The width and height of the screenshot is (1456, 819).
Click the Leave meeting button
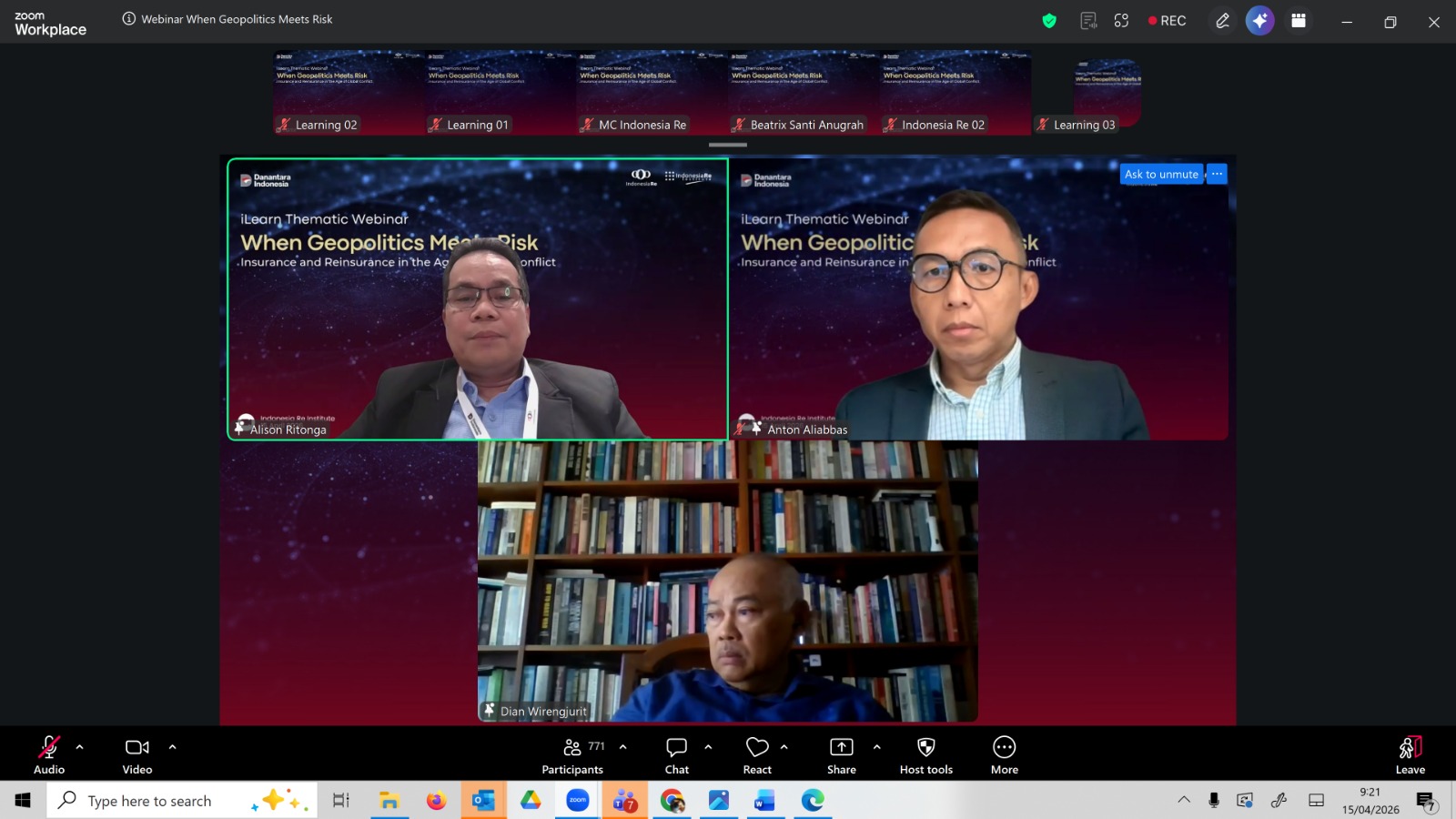[1410, 755]
